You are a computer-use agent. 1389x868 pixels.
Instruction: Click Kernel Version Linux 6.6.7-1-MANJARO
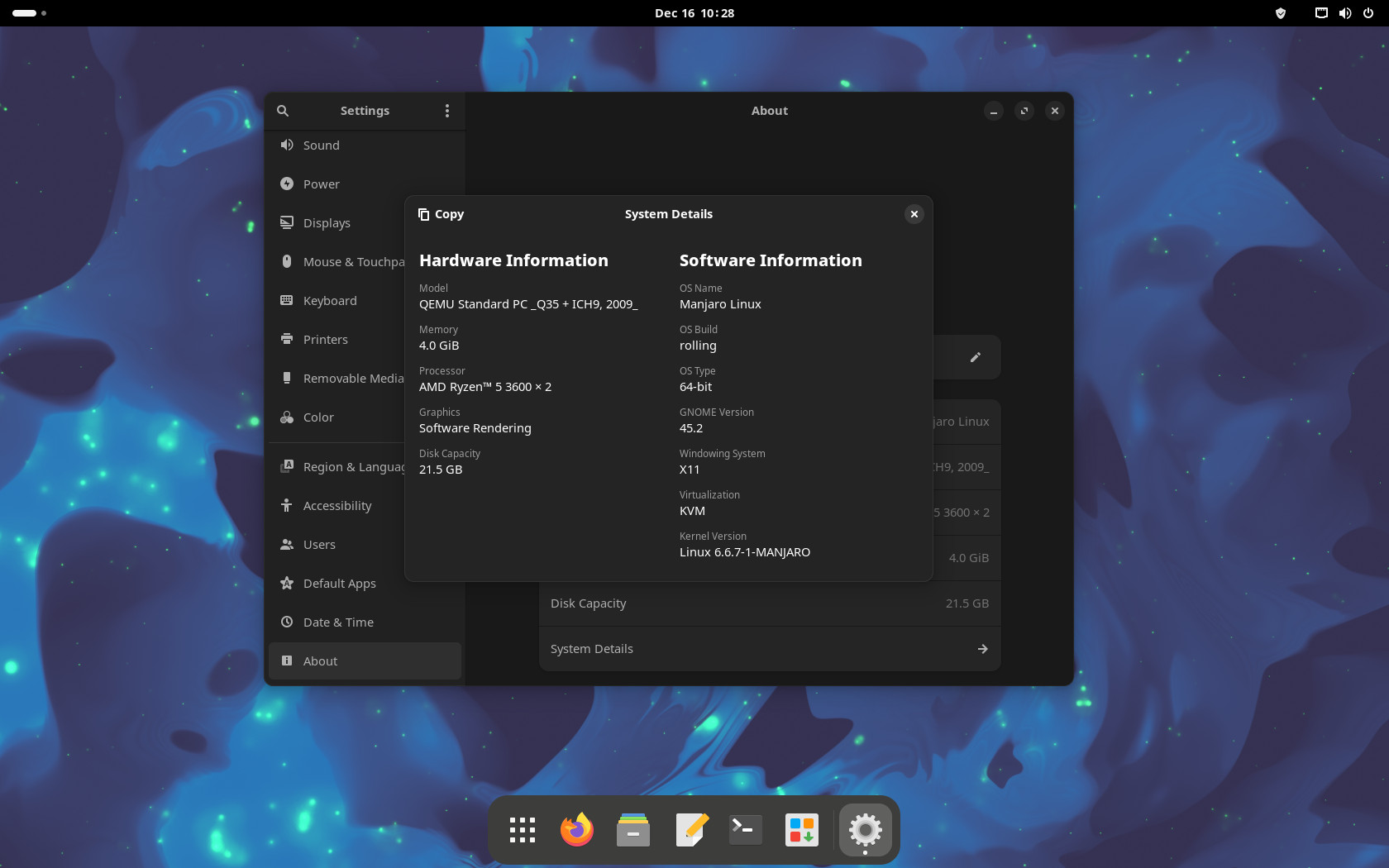(745, 552)
